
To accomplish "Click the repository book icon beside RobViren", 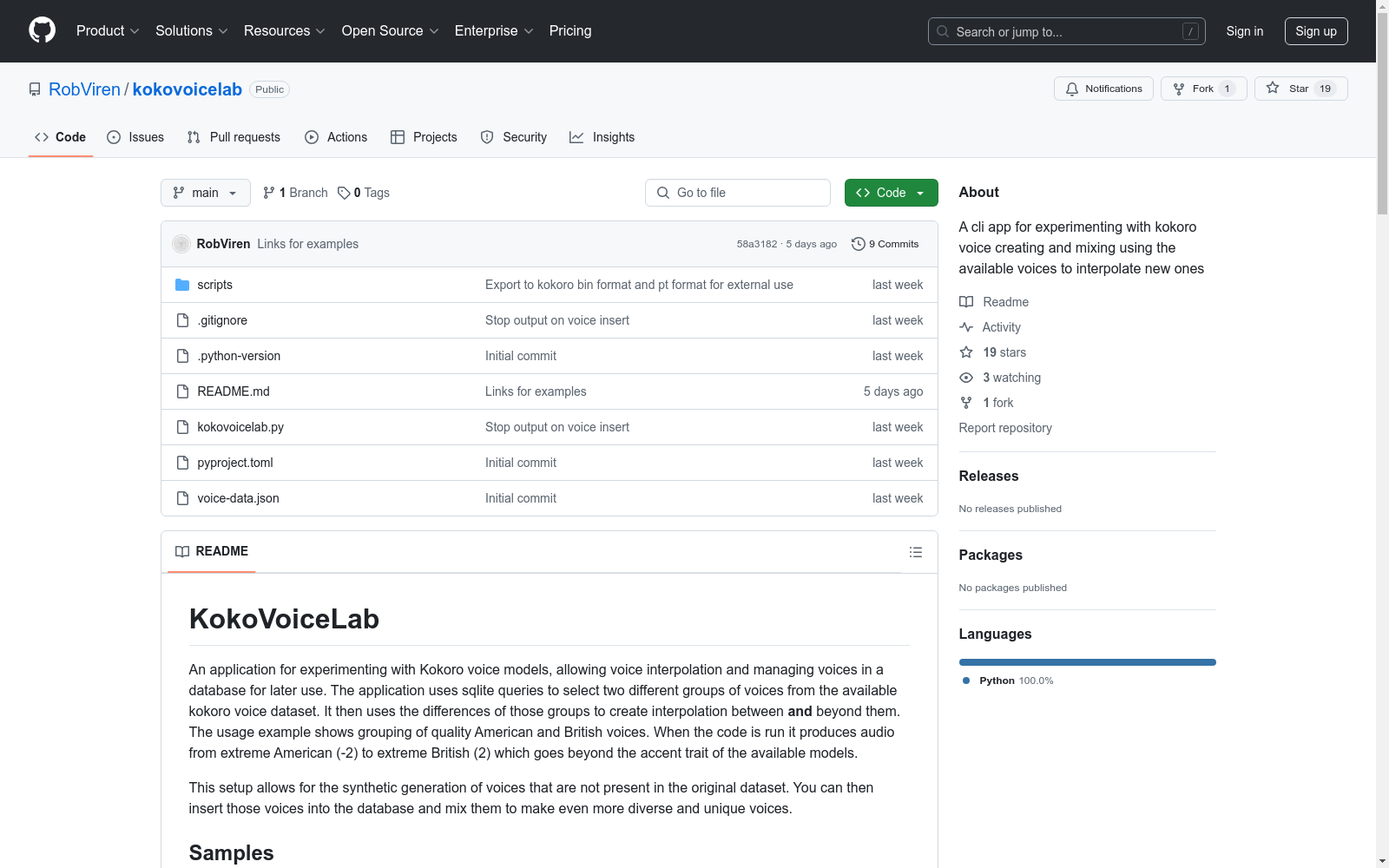I will 35,89.
